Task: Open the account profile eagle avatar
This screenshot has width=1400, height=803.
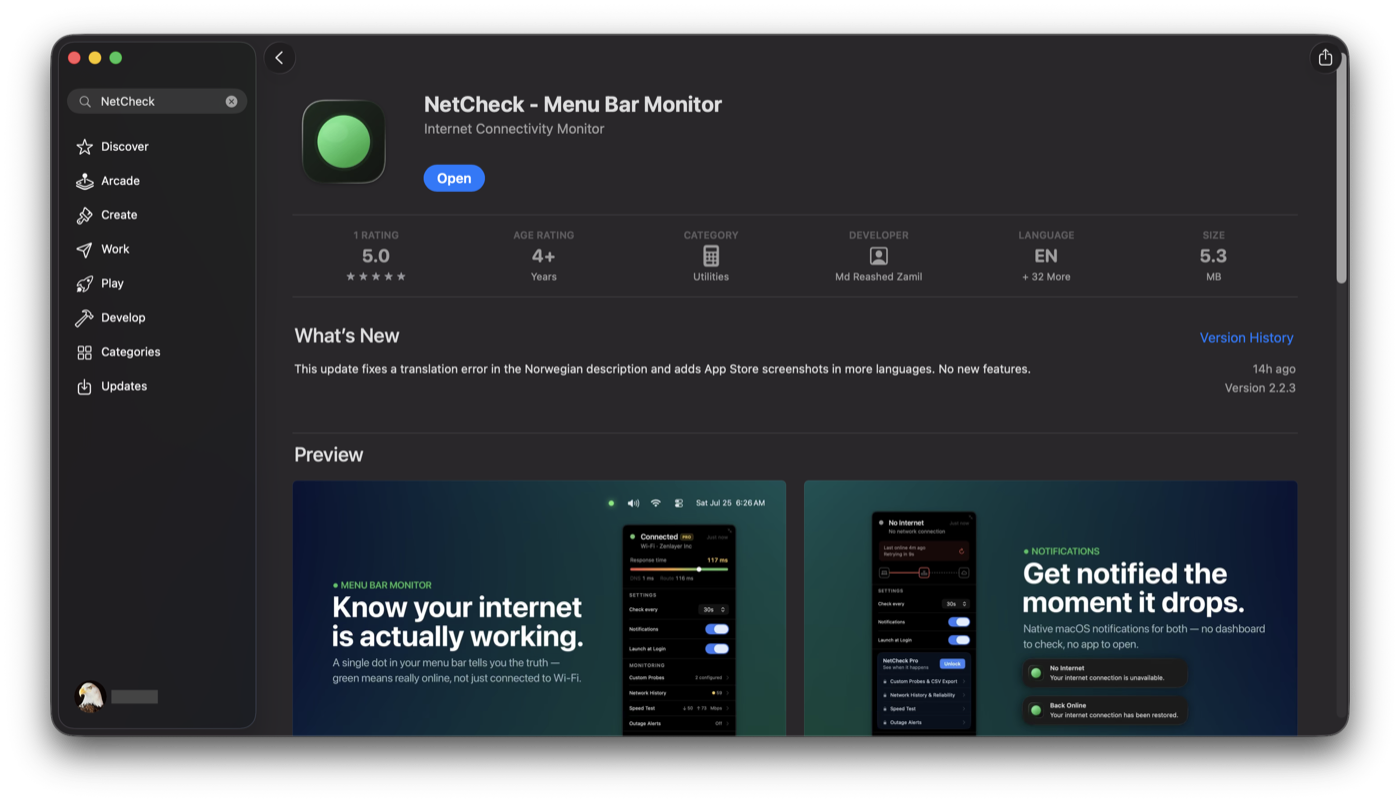Action: click(90, 696)
